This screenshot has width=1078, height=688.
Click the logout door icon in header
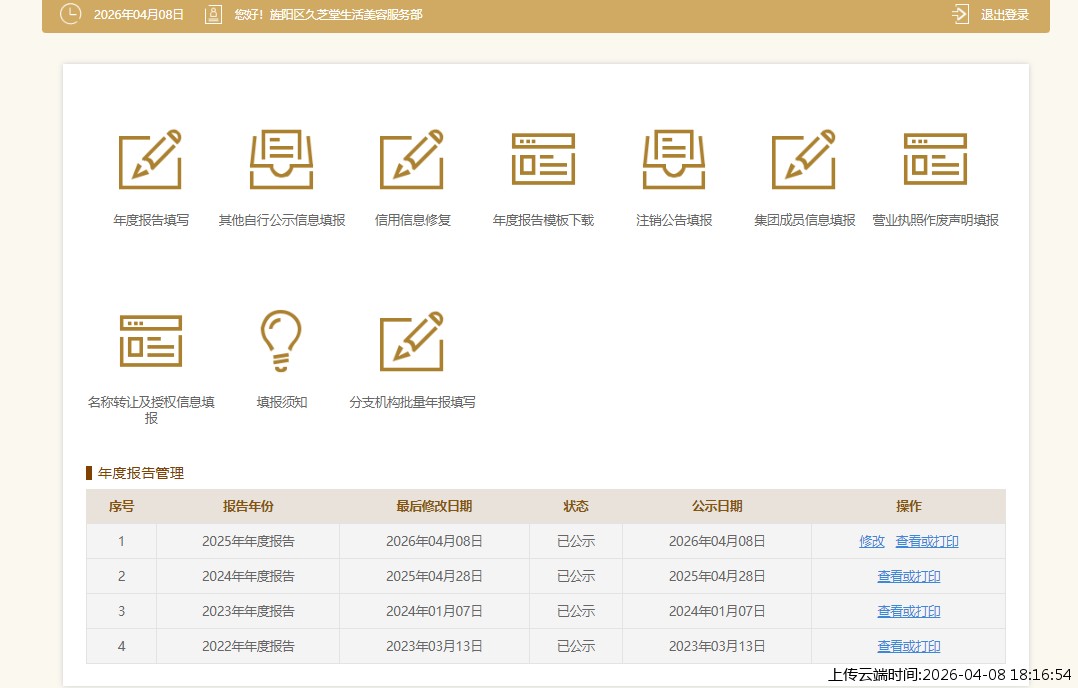coord(961,15)
